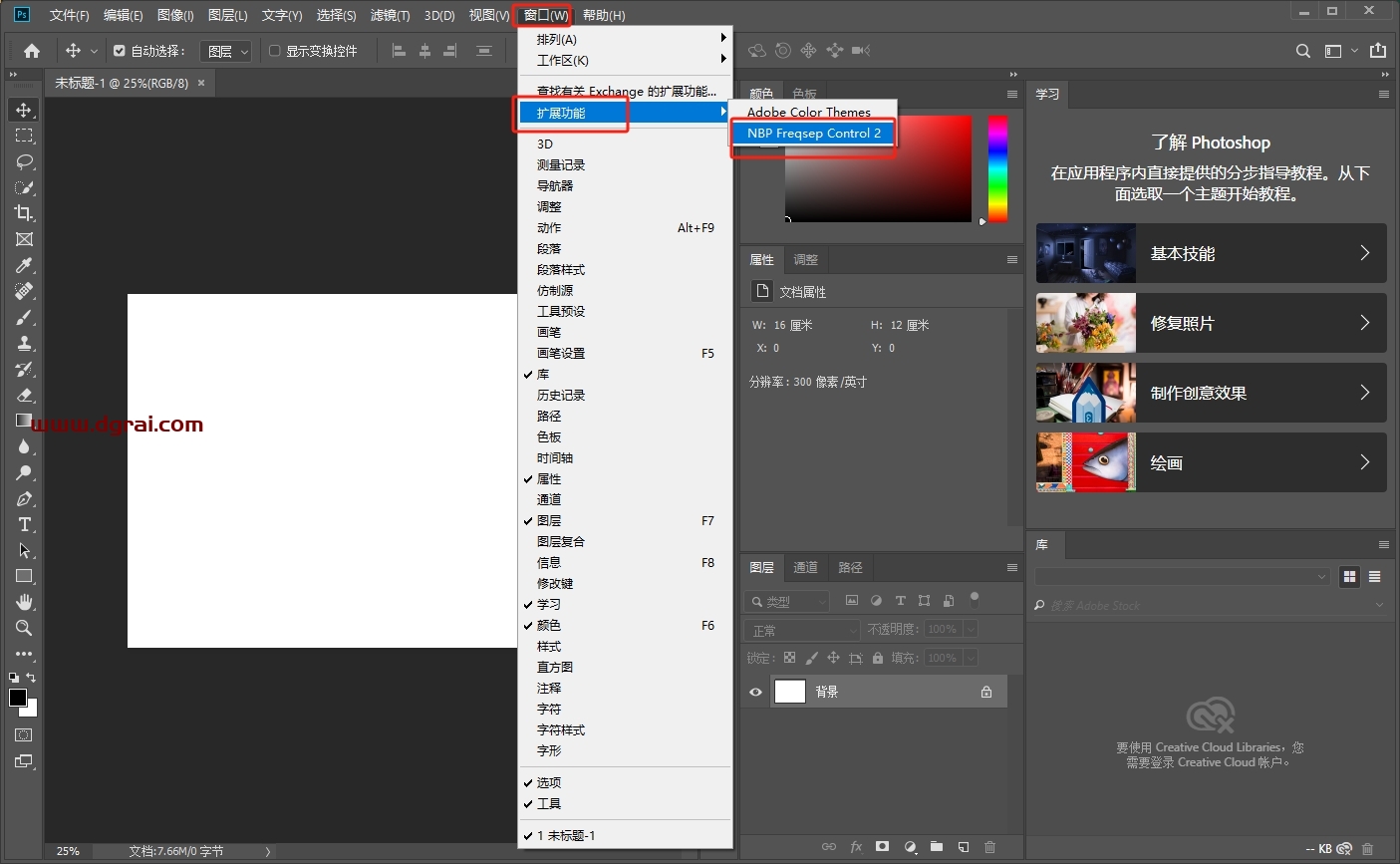Viewport: 1400px width, 864px height.
Task: Select the Spot Healing Brush tool
Action: 24,291
